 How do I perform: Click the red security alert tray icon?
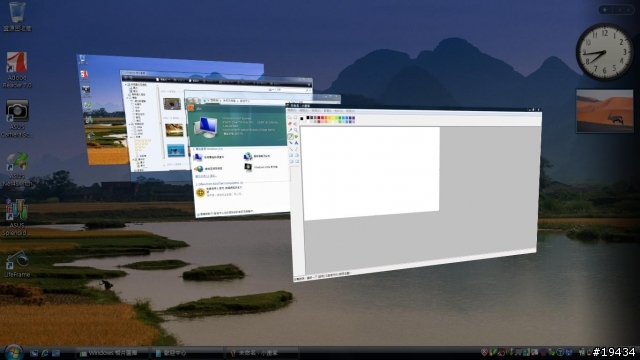[x=484, y=352]
